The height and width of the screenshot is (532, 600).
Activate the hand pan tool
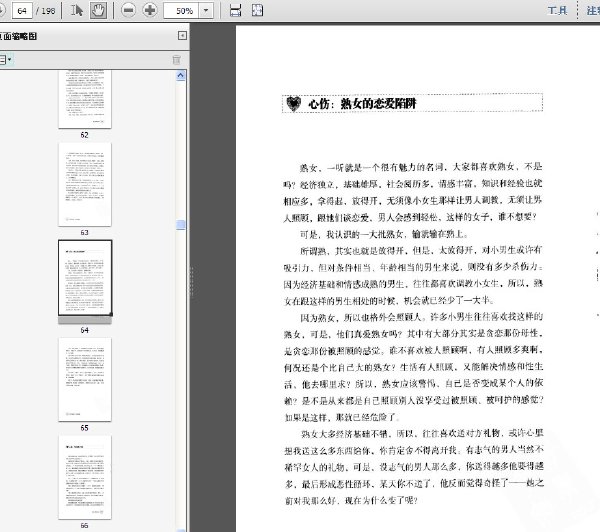pyautogui.click(x=98, y=10)
